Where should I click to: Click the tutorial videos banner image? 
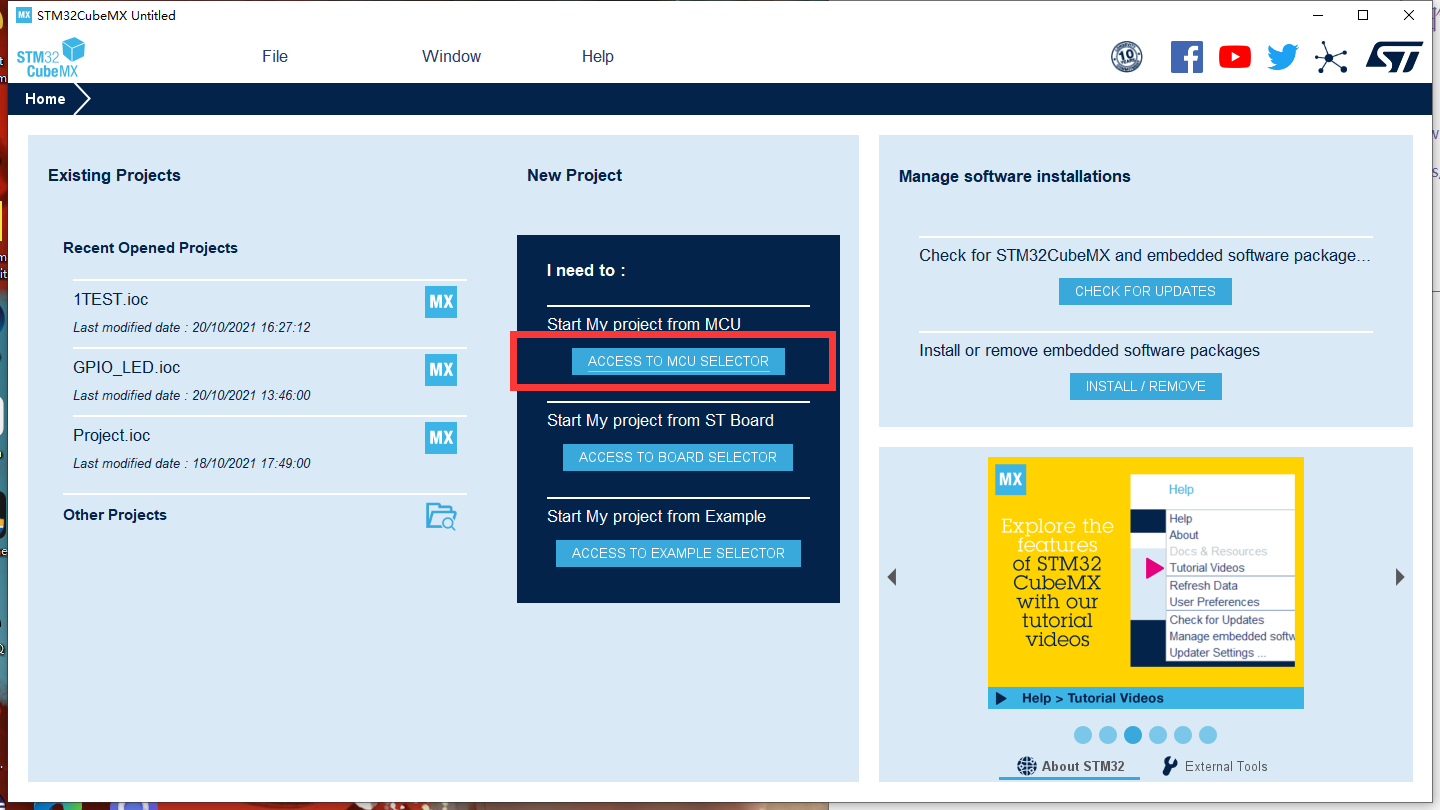point(1146,583)
